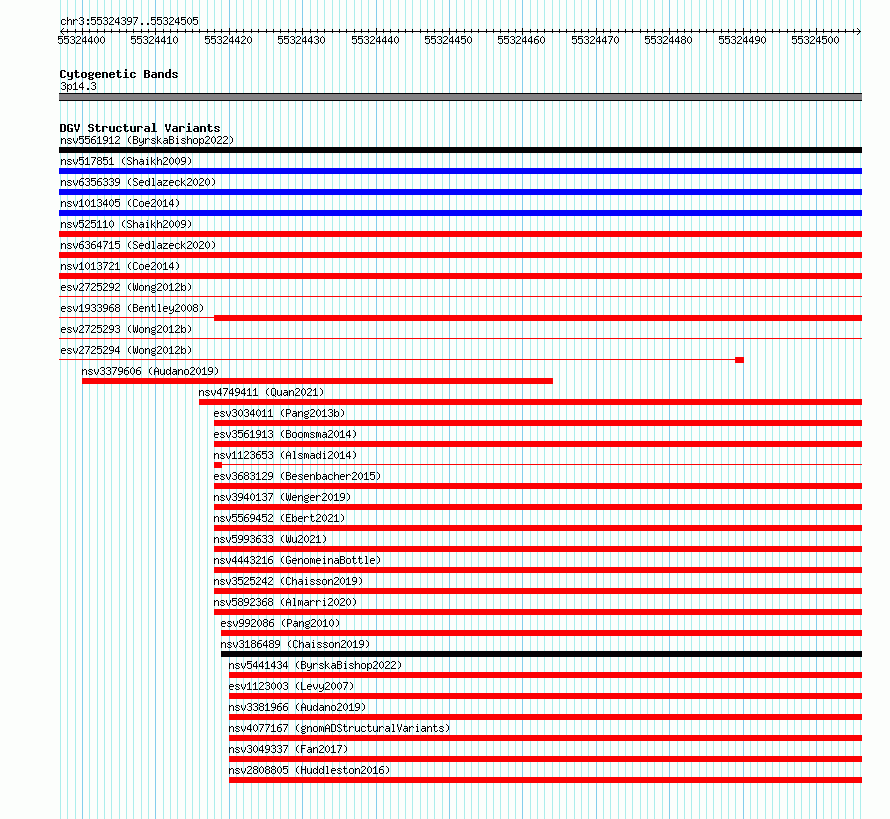Screen dimensions: 890x819
Task: Click blue bar of nsv1013405 (Coe2014)
Action: tap(460, 213)
